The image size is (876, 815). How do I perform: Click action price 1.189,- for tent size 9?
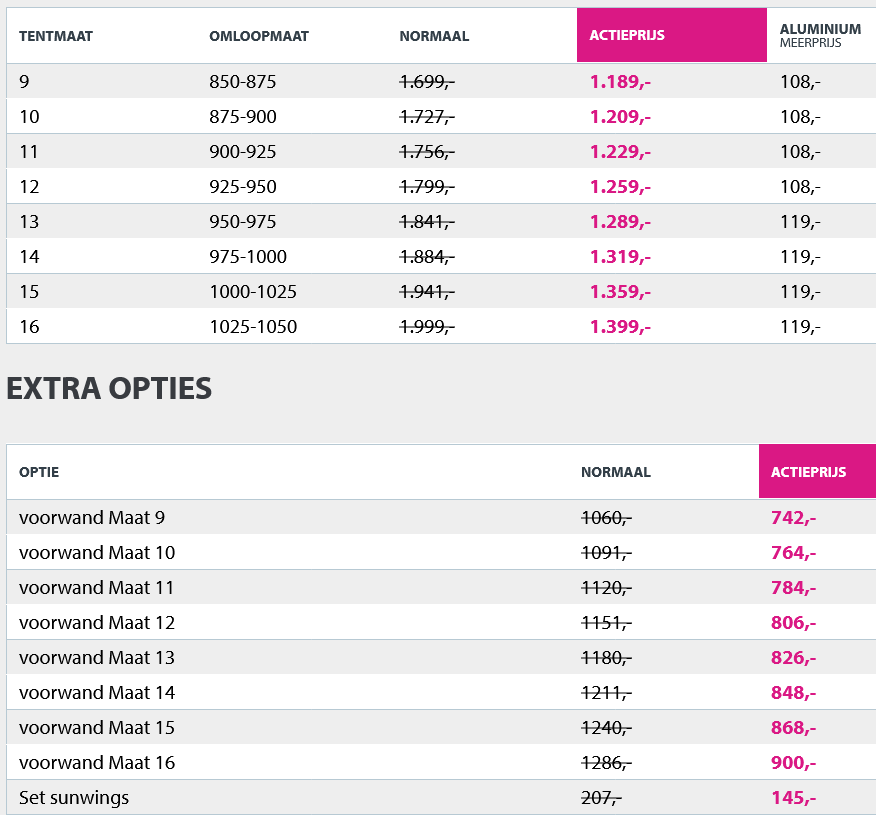(620, 82)
